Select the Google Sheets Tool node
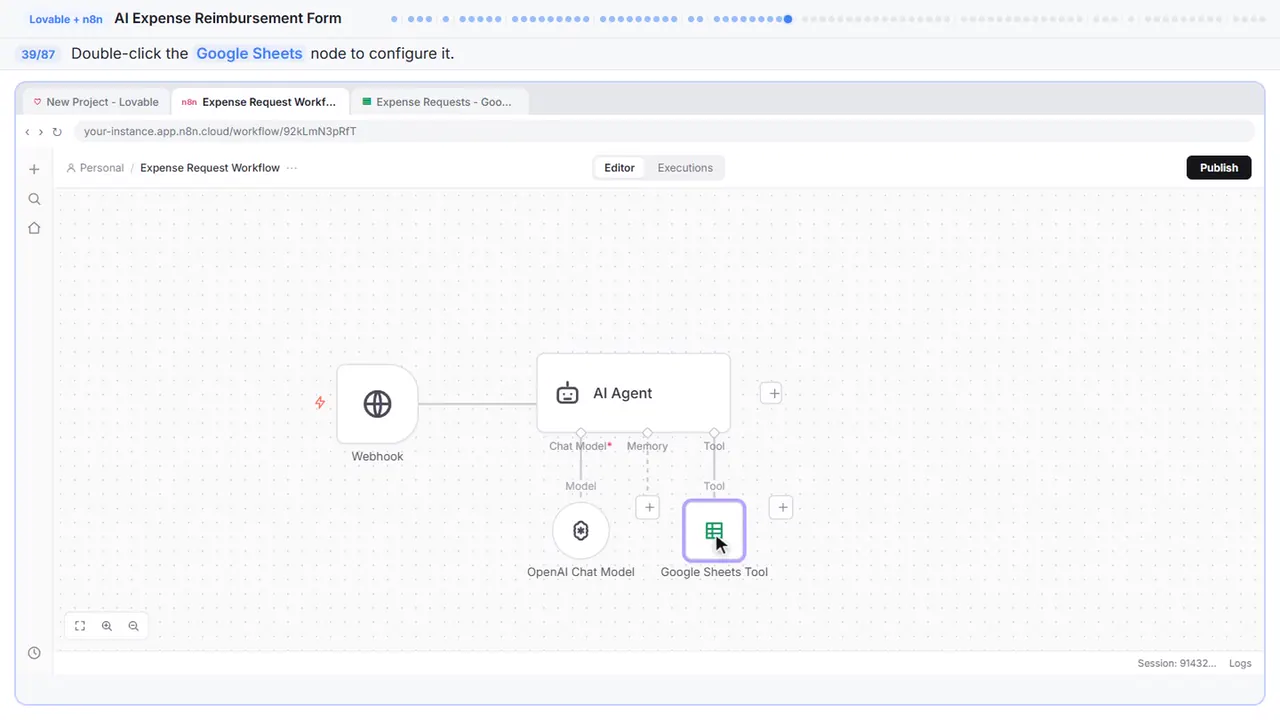Viewport: 1280px width, 720px height. tap(714, 531)
